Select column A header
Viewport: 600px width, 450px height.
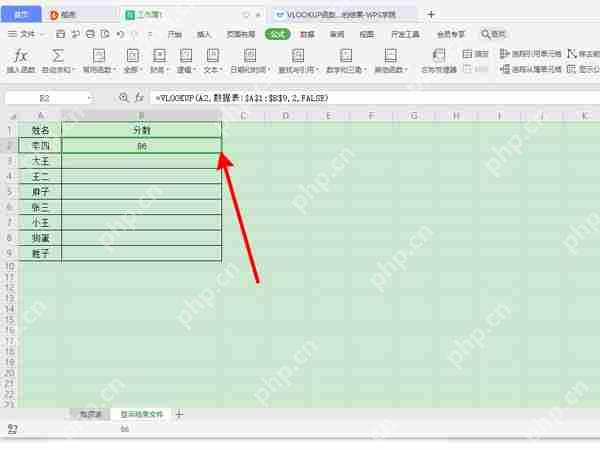40,116
